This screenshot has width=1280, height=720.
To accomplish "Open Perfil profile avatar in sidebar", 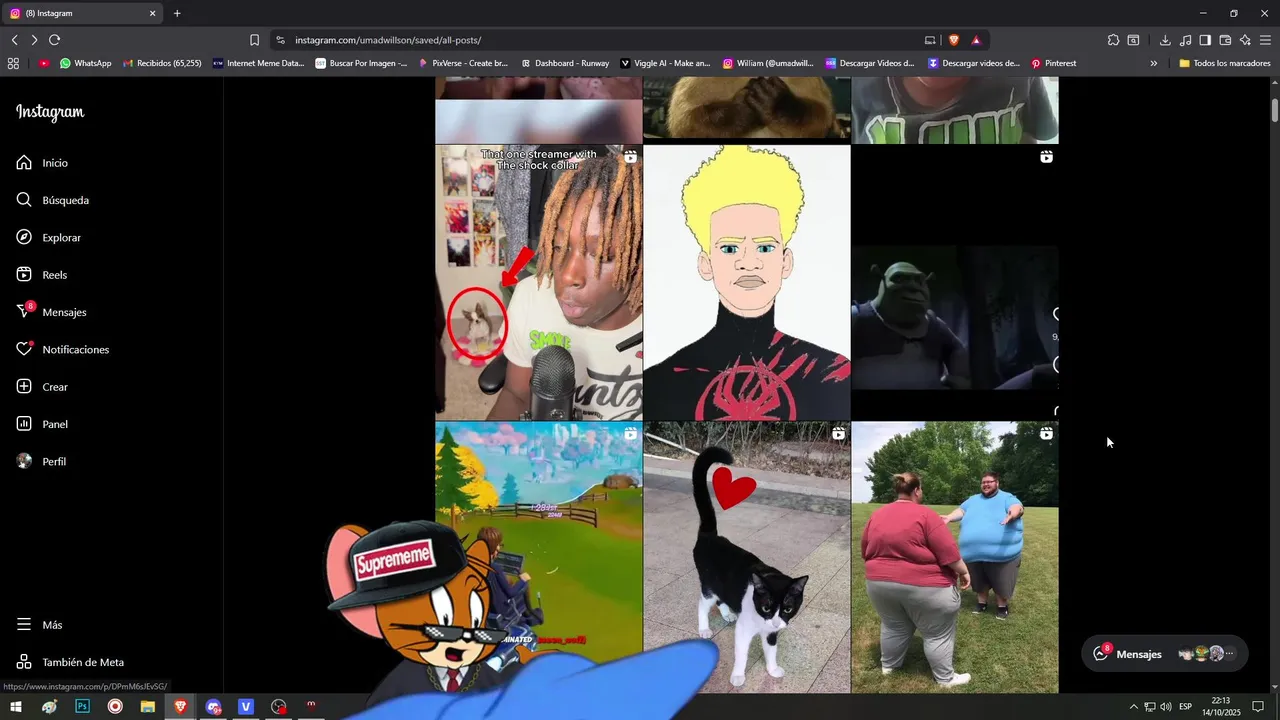I will point(55,462).
